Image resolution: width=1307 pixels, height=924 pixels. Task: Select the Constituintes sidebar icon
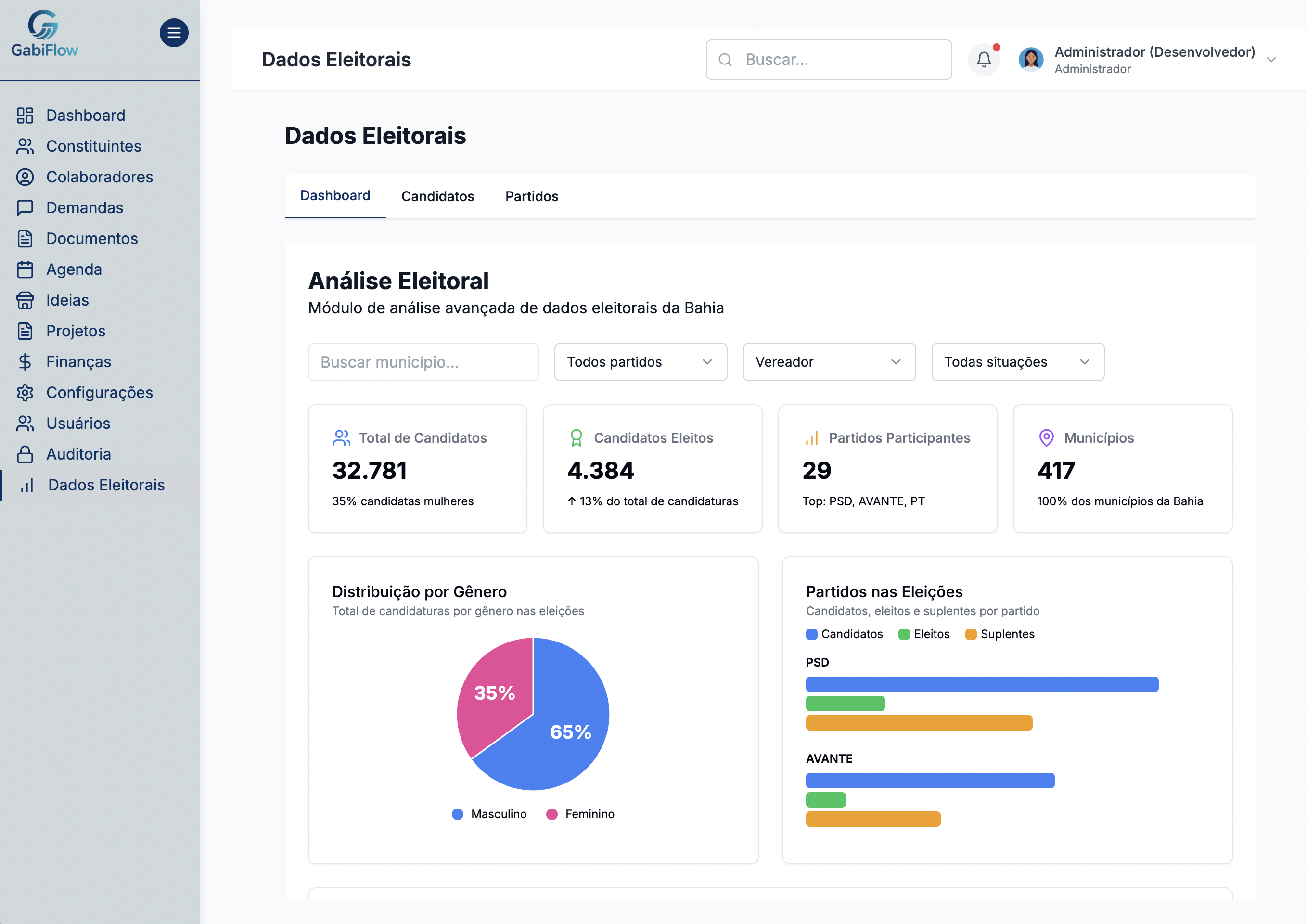[25, 146]
